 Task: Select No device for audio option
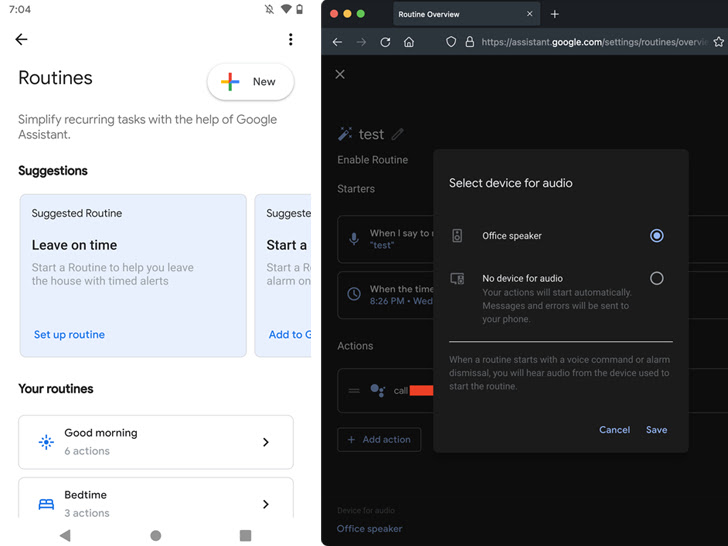656,279
